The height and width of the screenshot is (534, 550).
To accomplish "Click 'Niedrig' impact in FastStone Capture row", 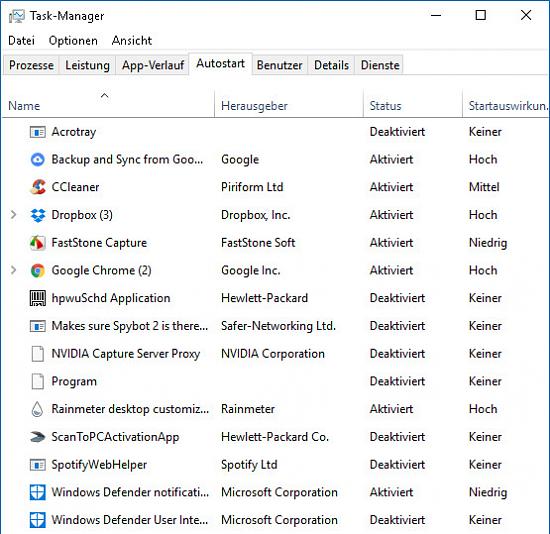I will pyautogui.click(x=488, y=243).
